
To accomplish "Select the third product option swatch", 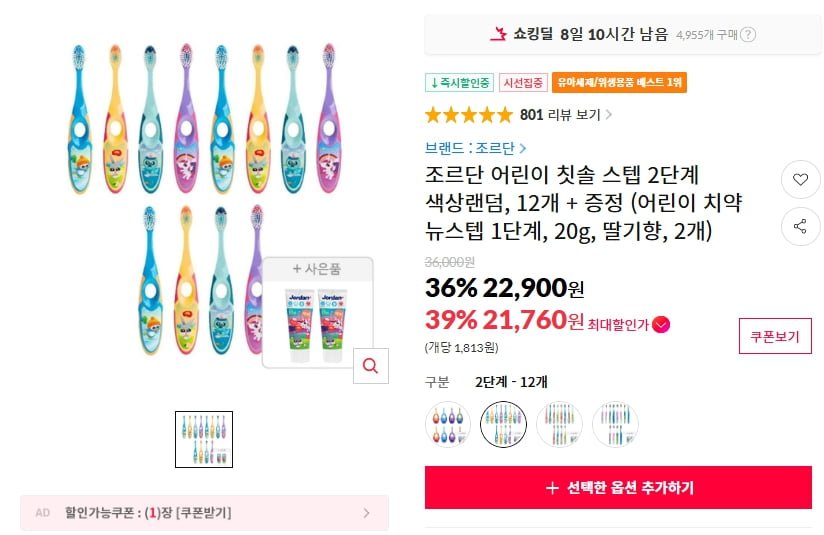I will [559, 423].
